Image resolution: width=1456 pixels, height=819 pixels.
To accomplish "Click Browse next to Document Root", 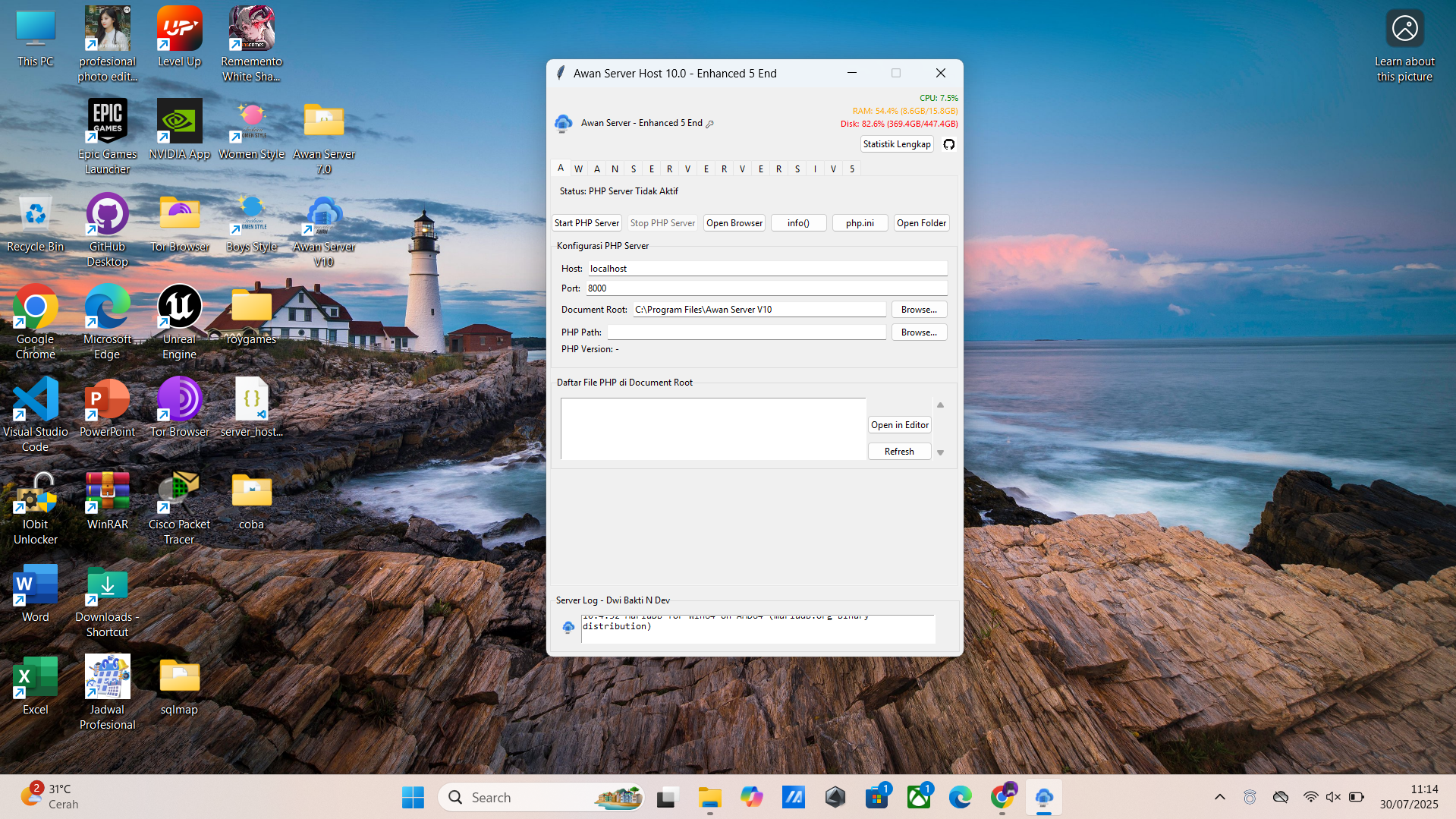I will coord(919,310).
